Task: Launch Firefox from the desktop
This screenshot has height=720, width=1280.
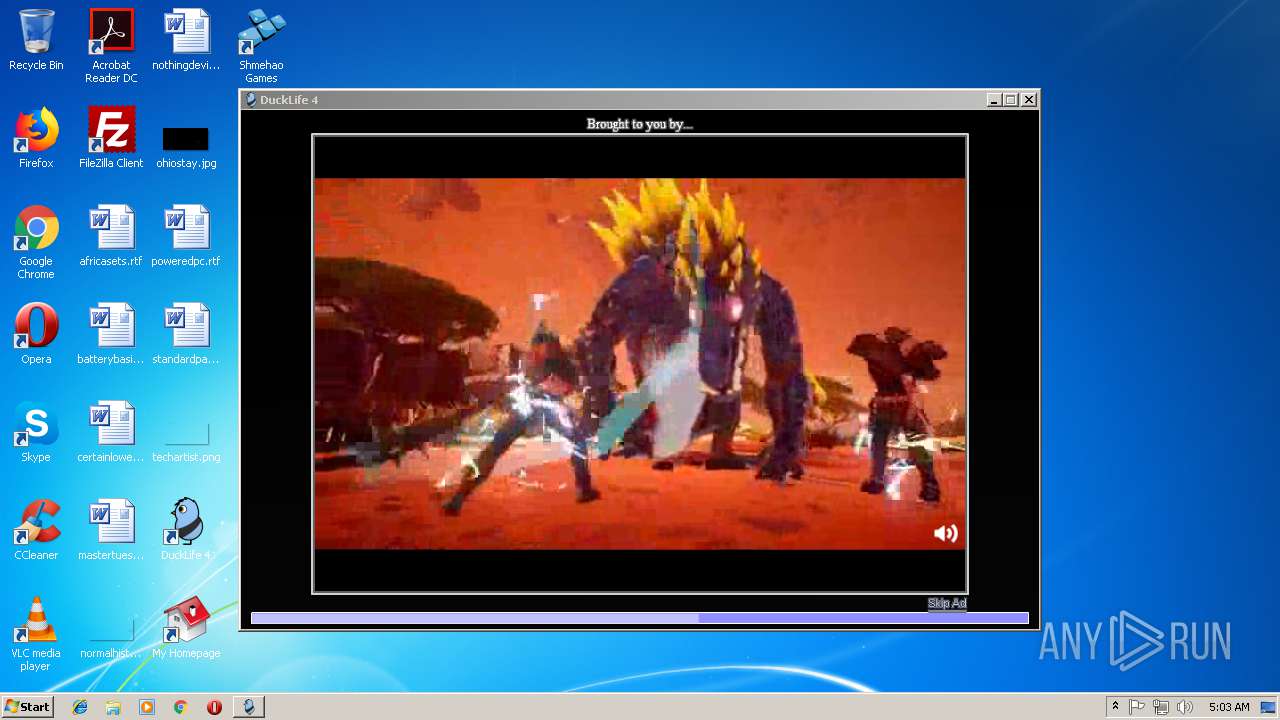Action: pos(36,139)
